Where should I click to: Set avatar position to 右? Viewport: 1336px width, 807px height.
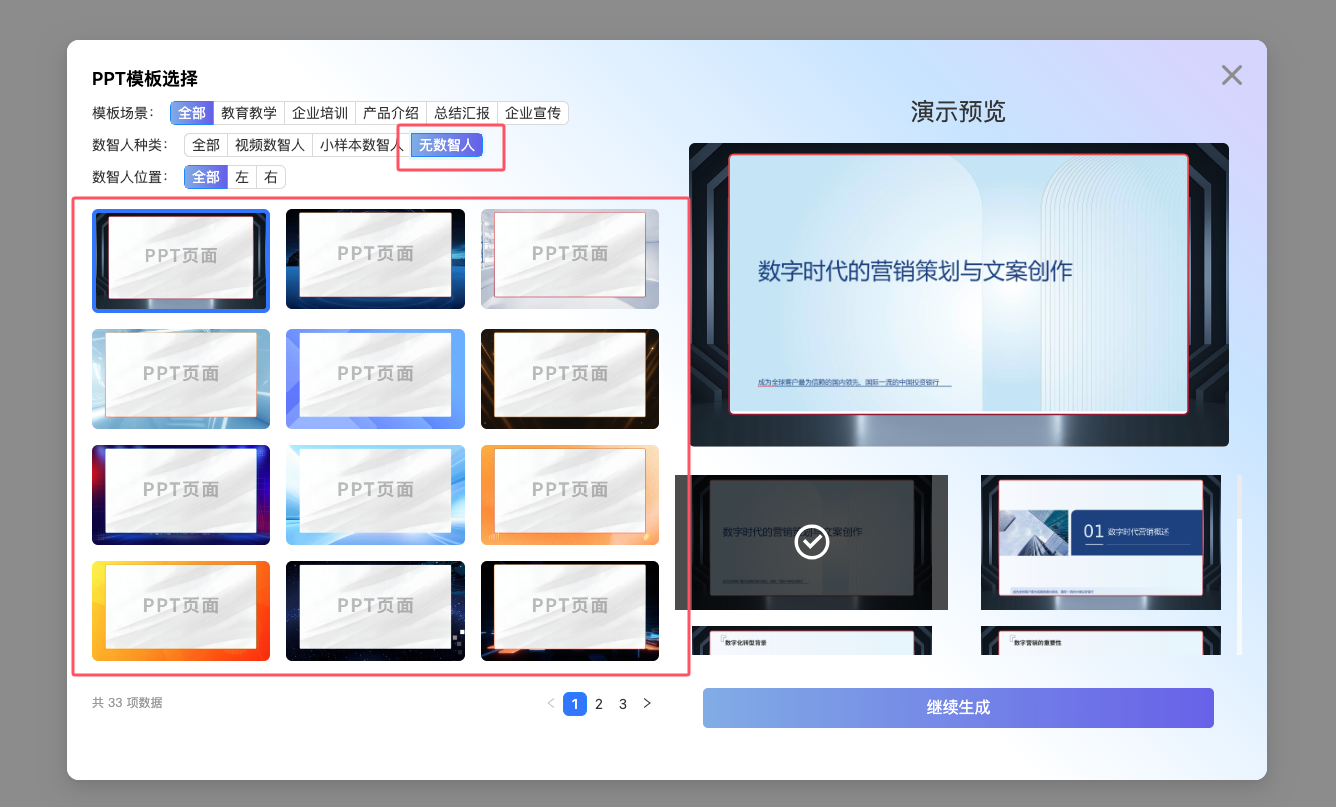tap(271, 177)
